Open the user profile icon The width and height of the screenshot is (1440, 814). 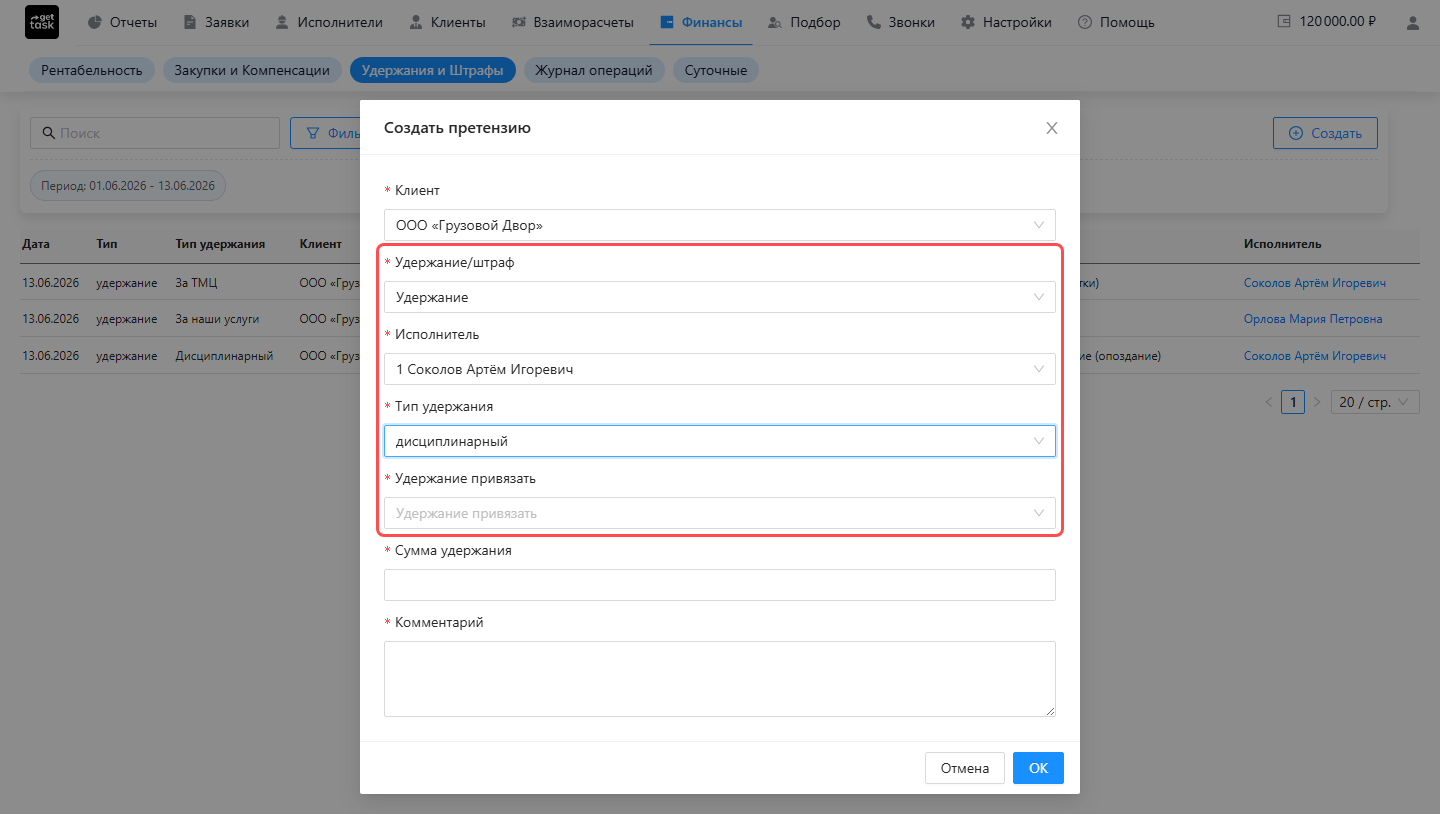pos(1411,22)
